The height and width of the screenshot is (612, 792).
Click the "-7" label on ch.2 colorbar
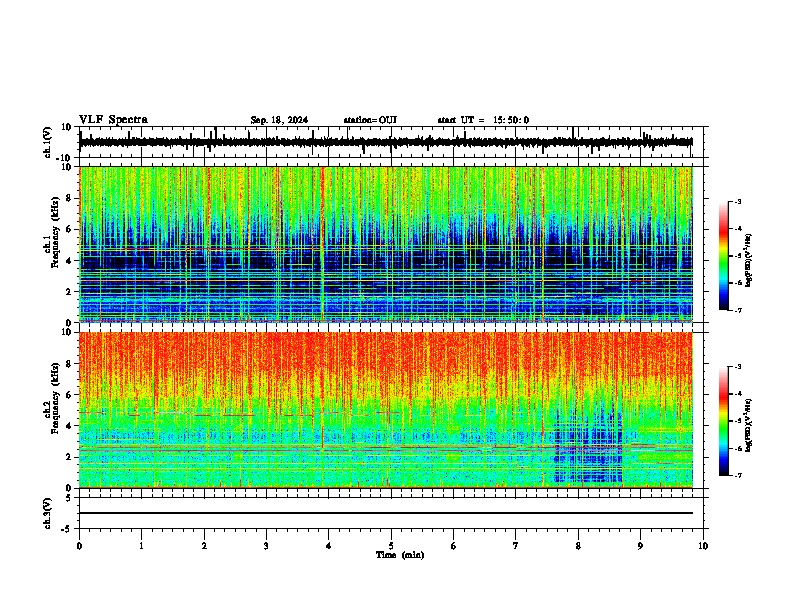tap(738, 476)
